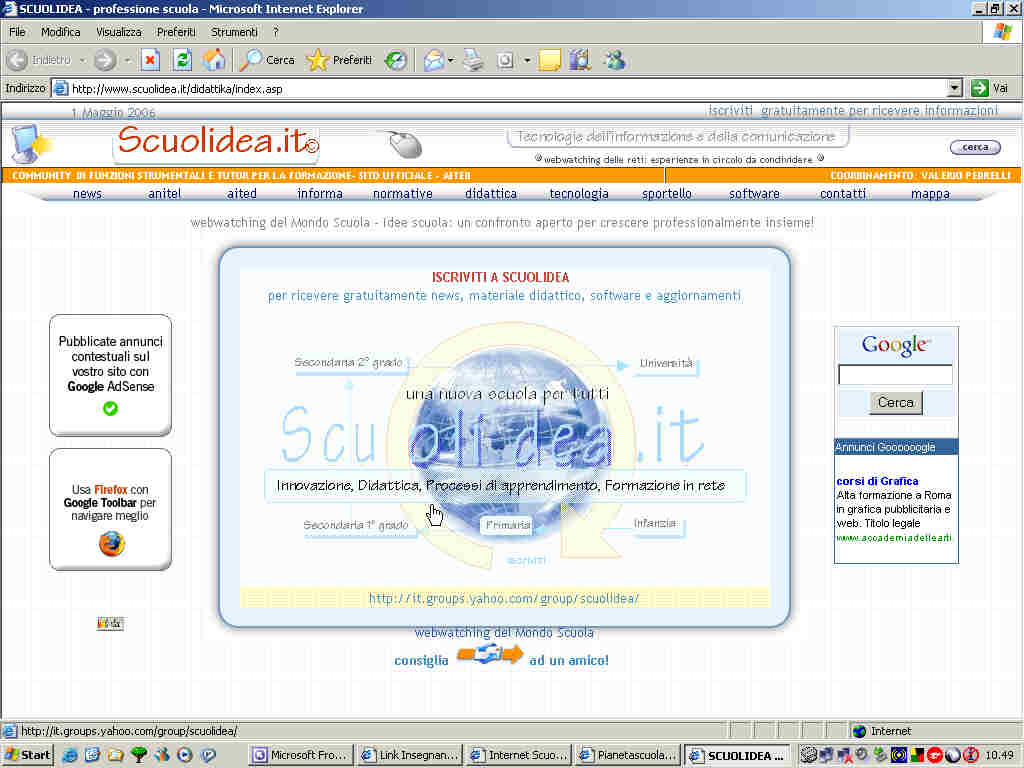Refresh the page with the green arrows icon
The height and width of the screenshot is (768, 1024).
pyautogui.click(x=182, y=60)
